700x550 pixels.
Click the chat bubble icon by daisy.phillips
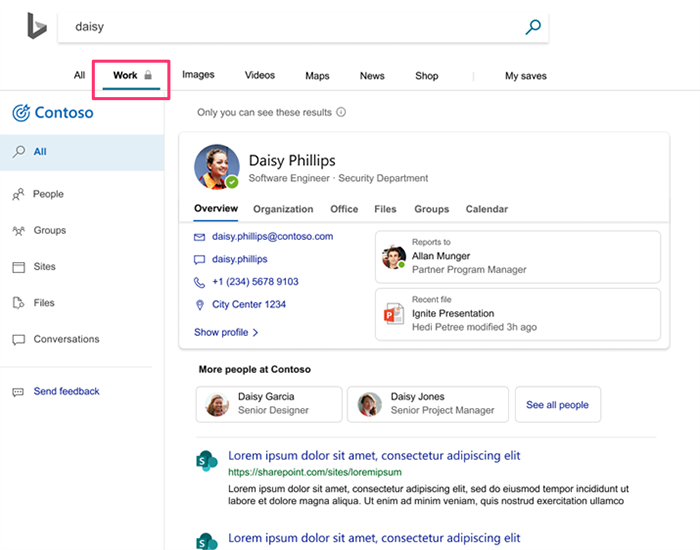[199, 259]
